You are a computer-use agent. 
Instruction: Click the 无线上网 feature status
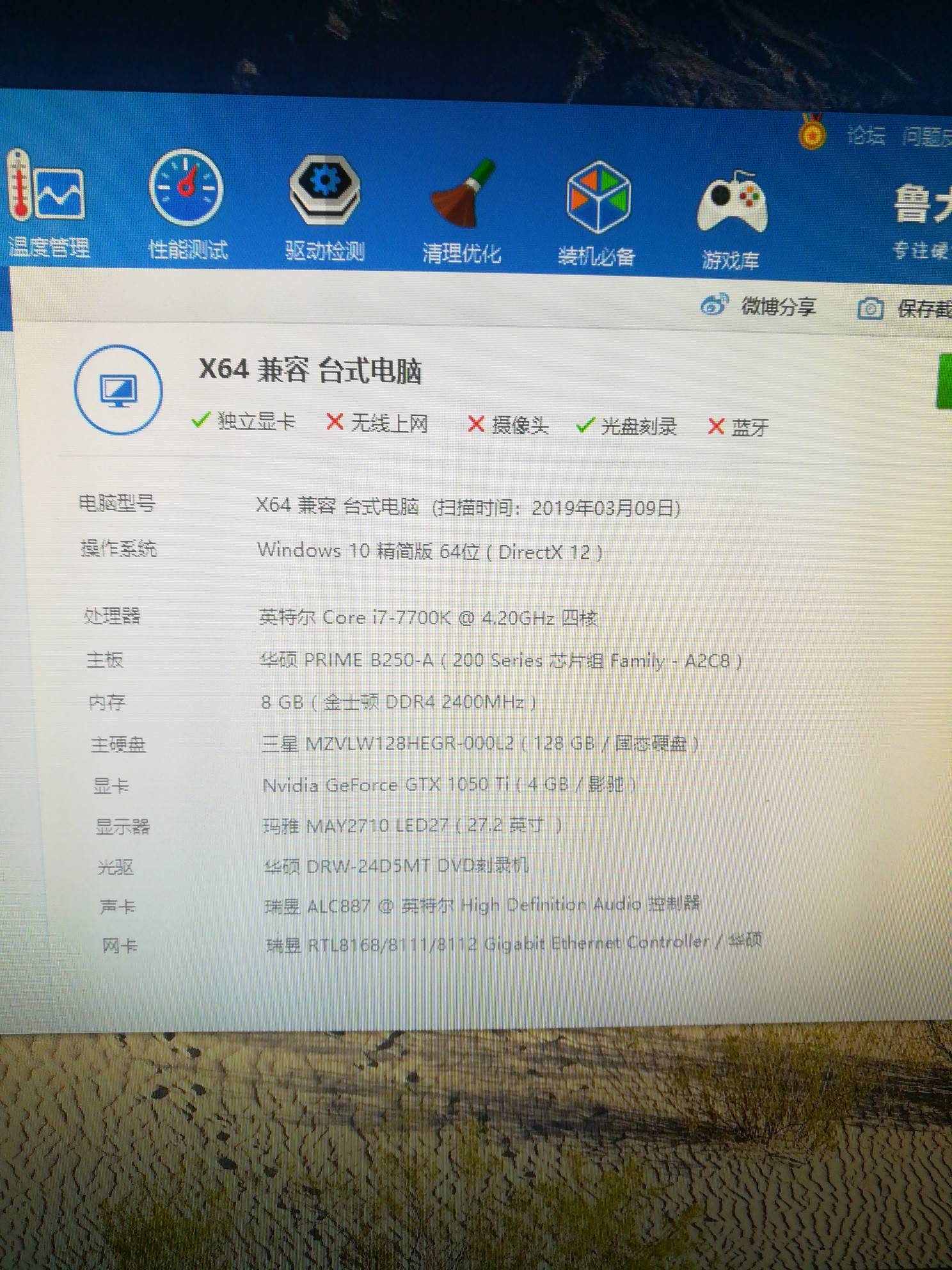377,422
